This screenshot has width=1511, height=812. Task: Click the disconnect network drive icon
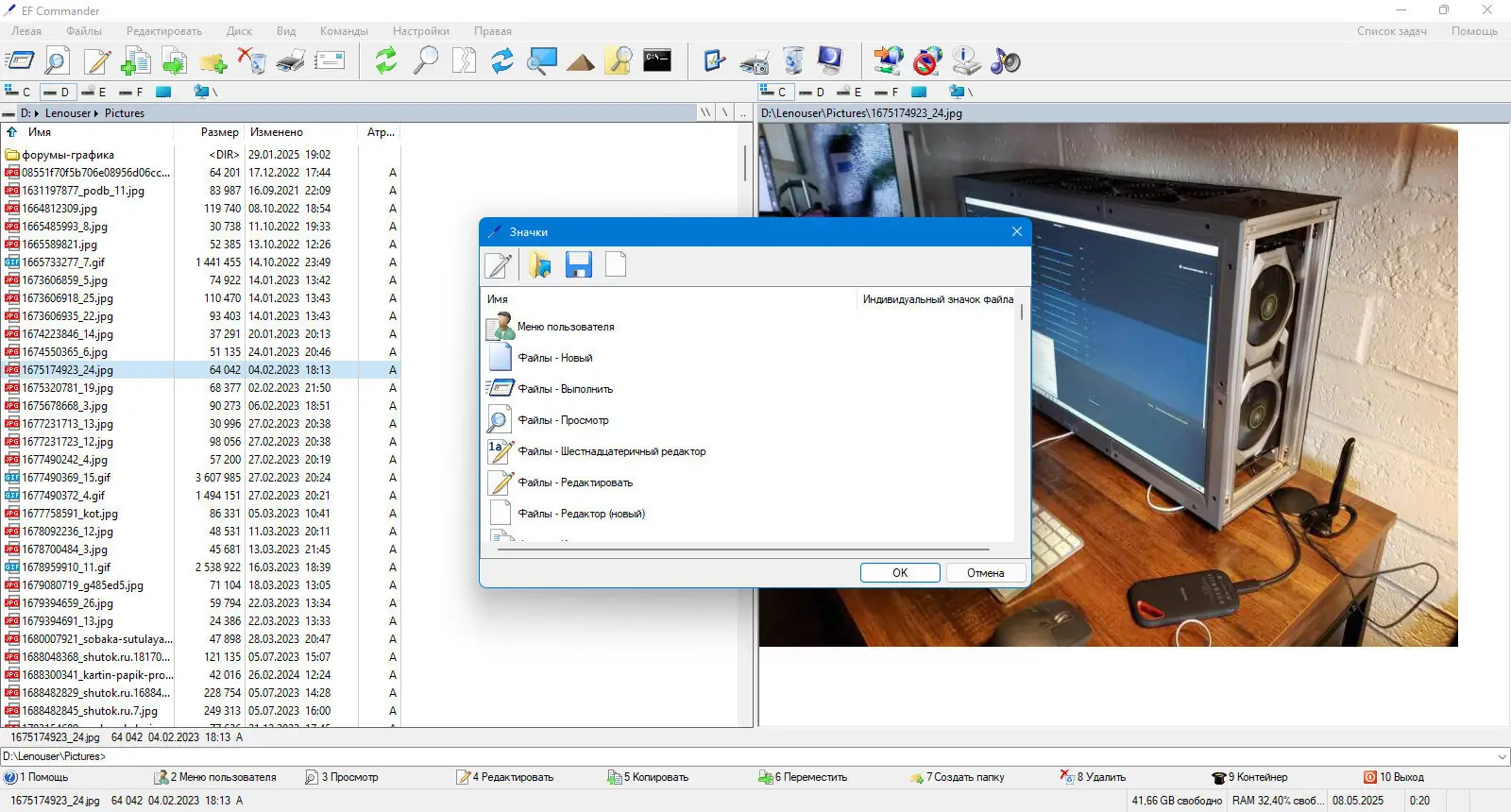tap(927, 61)
